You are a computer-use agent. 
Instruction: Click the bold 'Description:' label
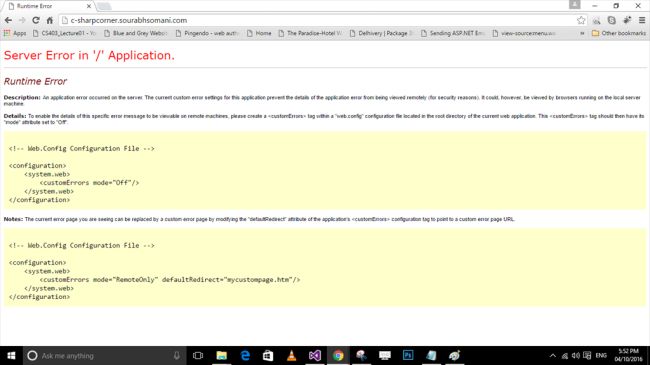click(22, 97)
